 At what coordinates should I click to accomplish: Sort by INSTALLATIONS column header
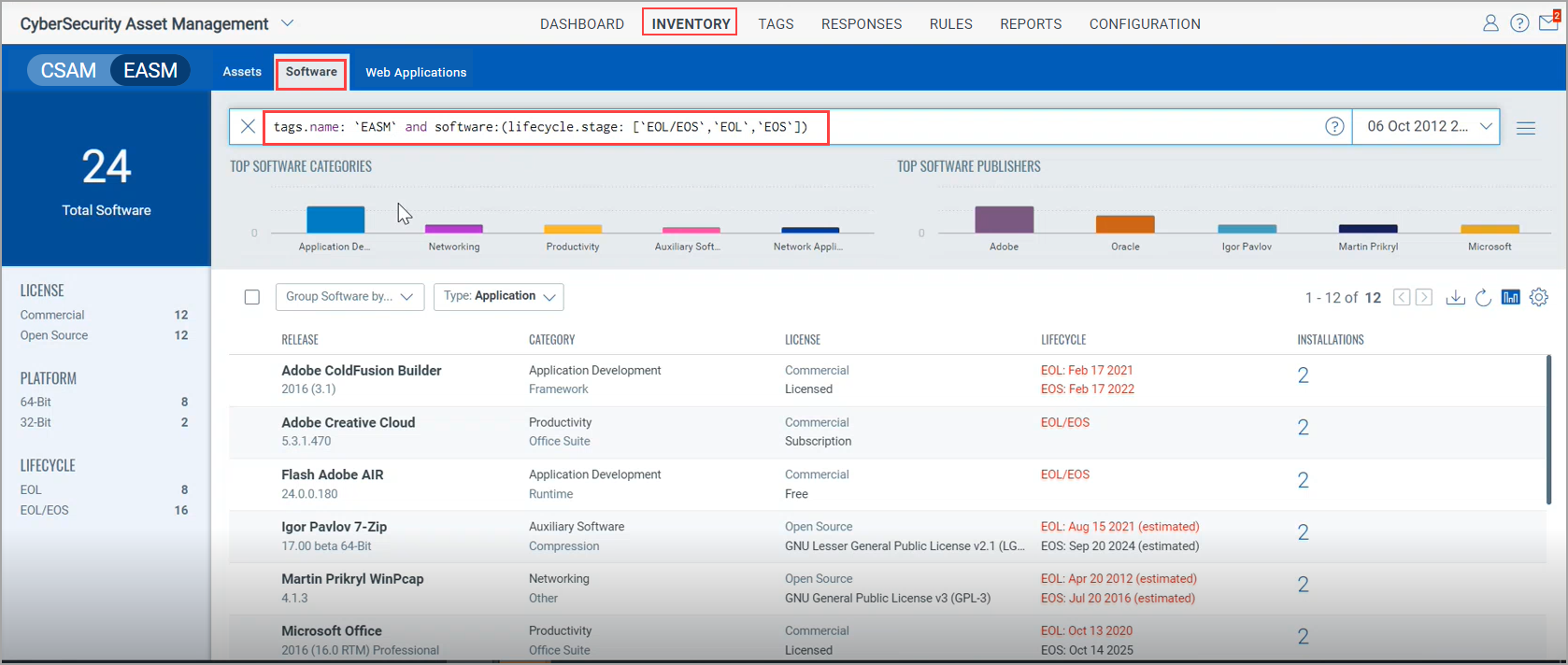(1331, 340)
